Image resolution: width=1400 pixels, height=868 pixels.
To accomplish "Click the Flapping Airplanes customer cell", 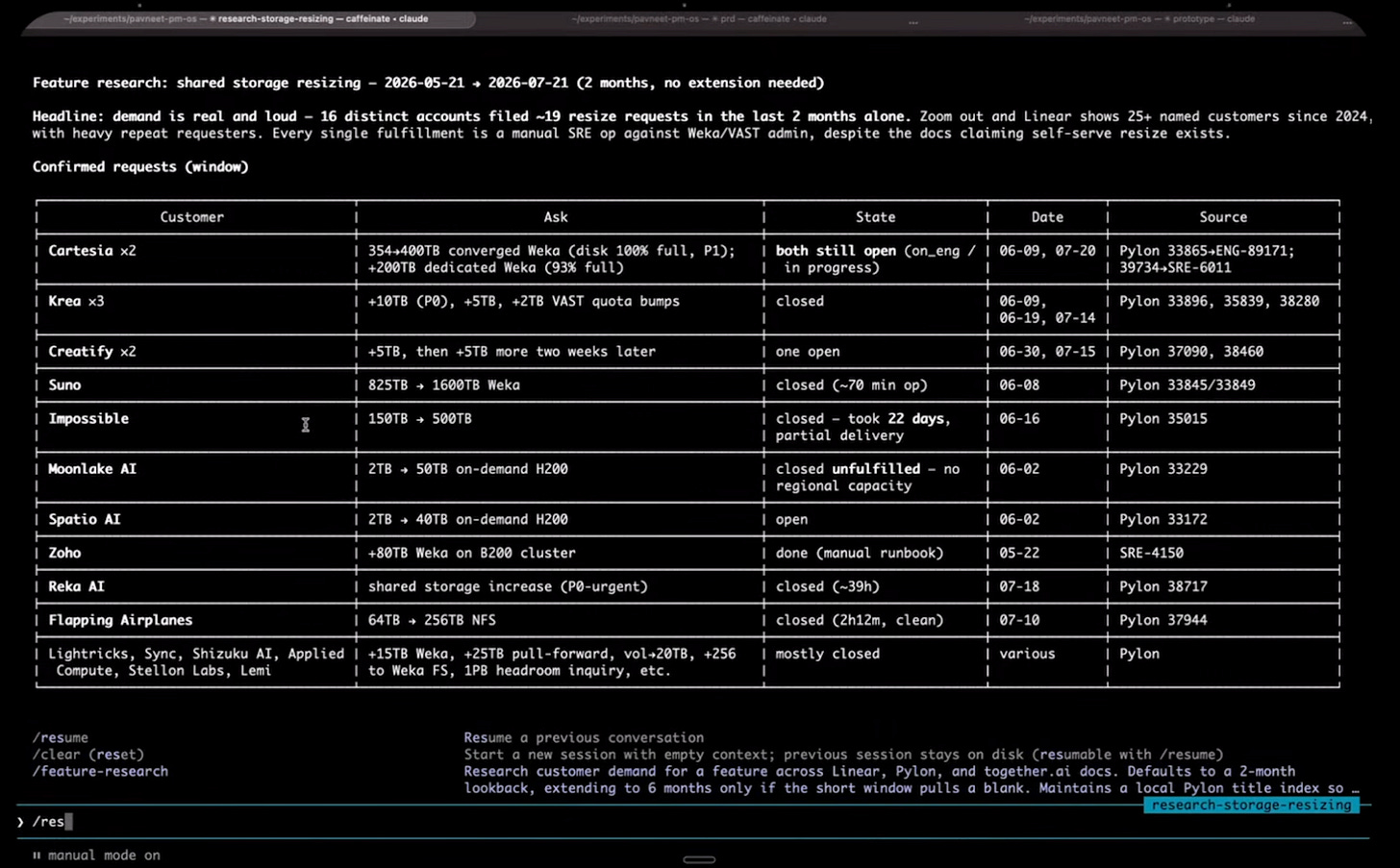I will click(120, 620).
